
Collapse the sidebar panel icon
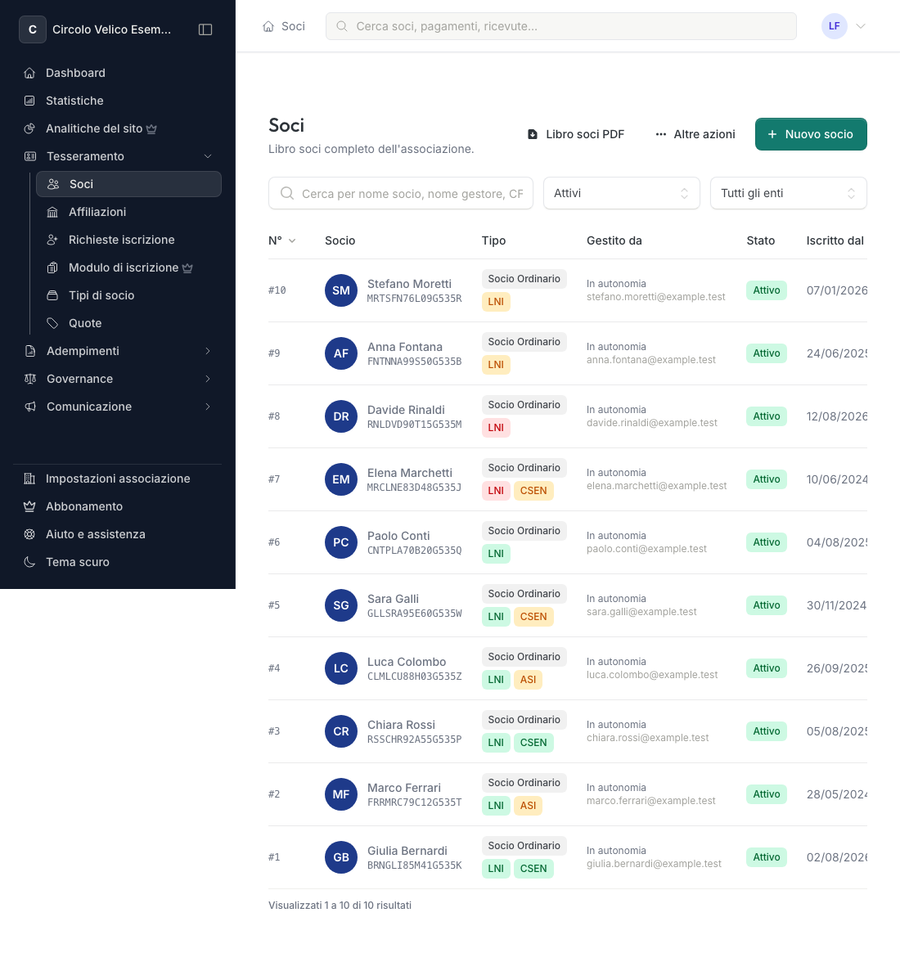(205, 30)
